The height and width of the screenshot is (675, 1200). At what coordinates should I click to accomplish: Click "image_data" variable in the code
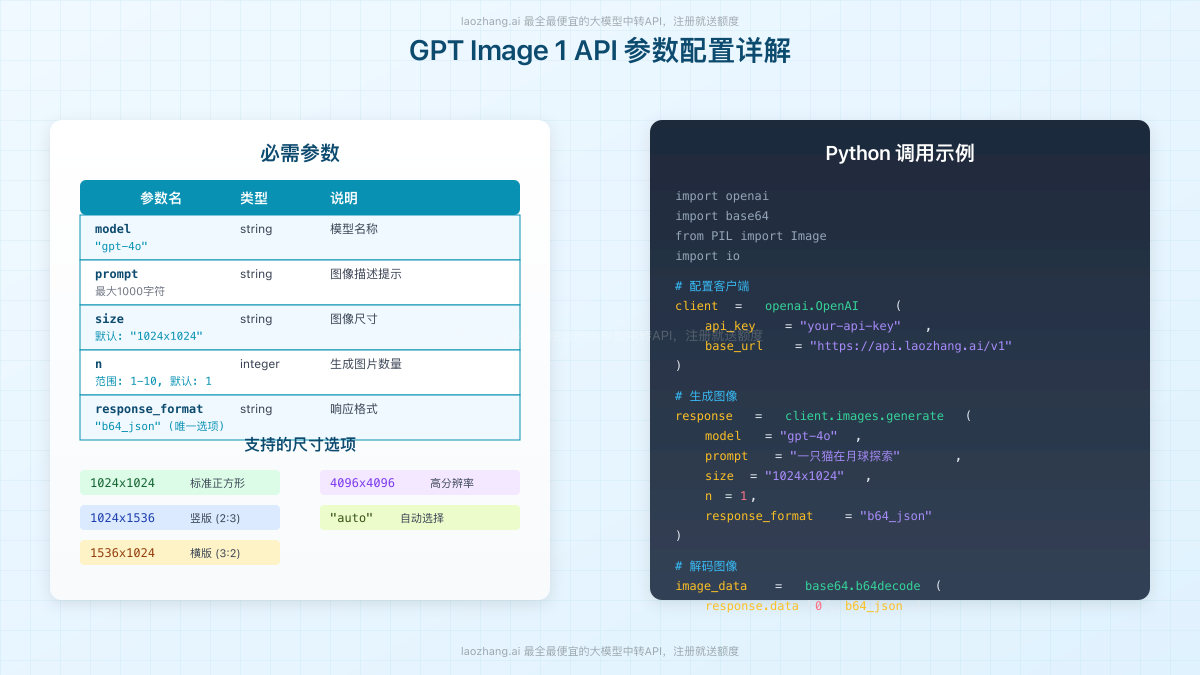click(x=711, y=586)
